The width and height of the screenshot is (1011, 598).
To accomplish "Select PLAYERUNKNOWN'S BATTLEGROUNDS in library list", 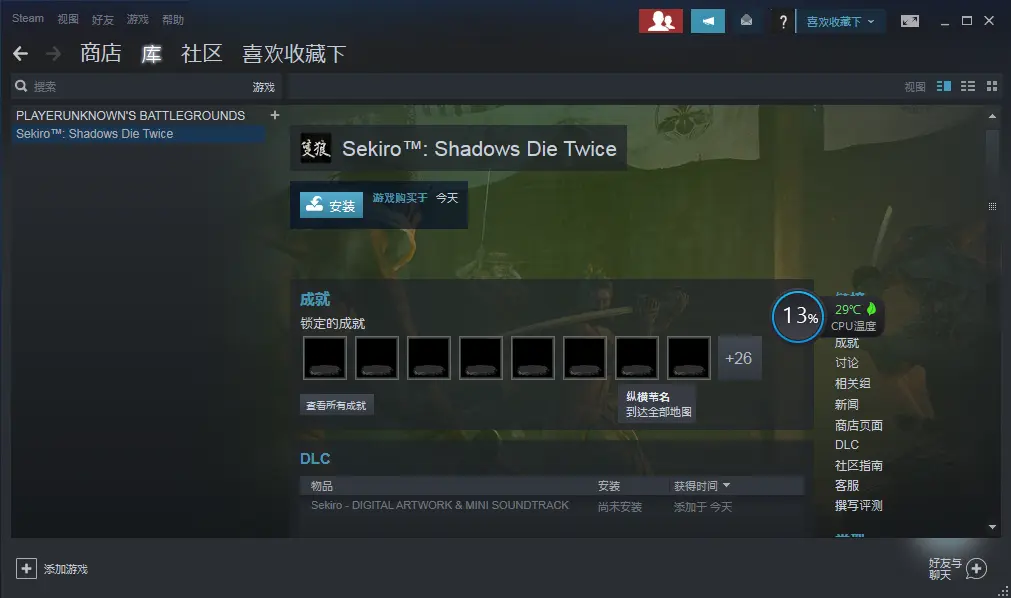I will coord(130,115).
